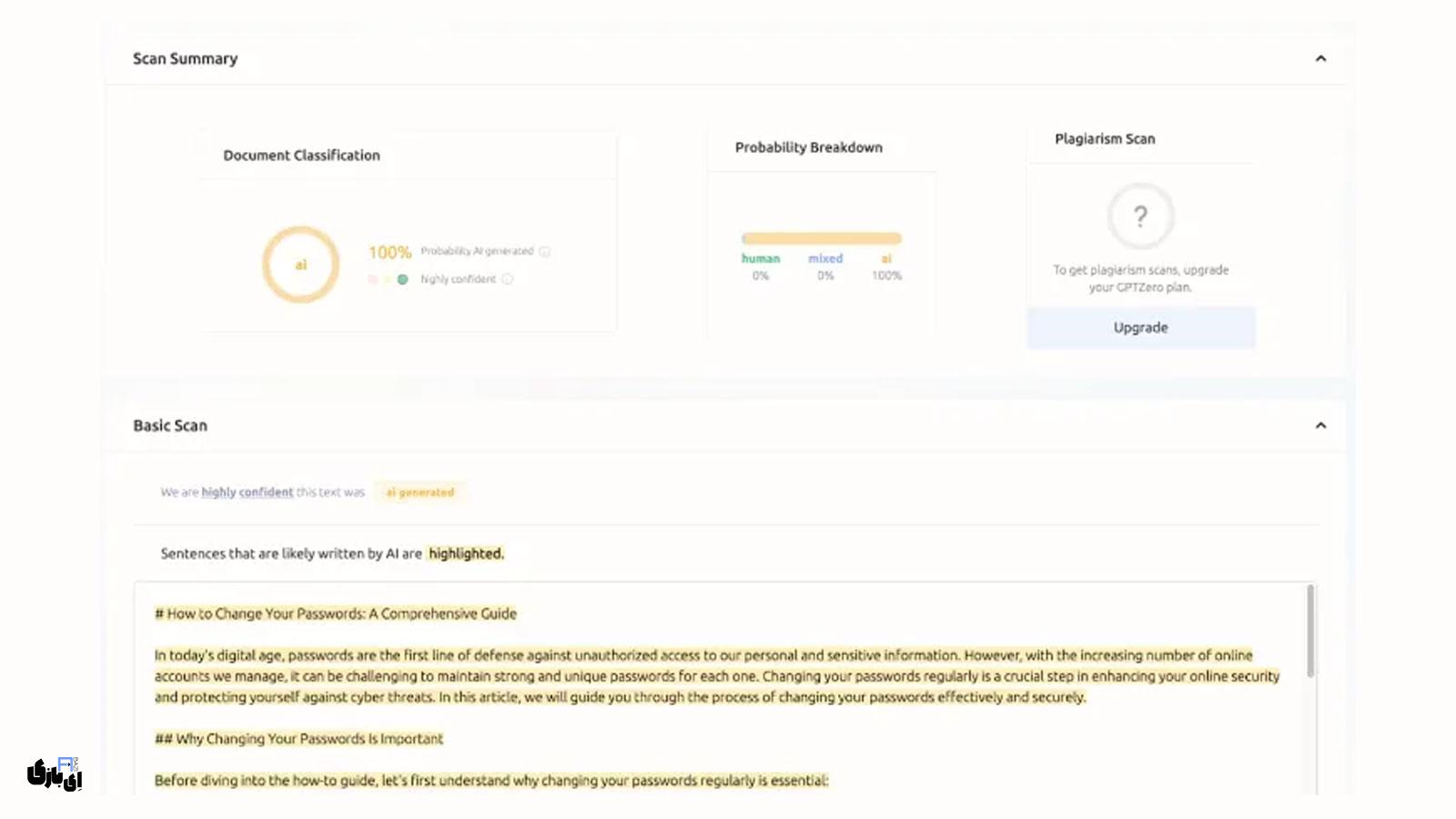Click the Probability AI generated info icon
This screenshot has height=819, width=1456.
click(x=544, y=252)
